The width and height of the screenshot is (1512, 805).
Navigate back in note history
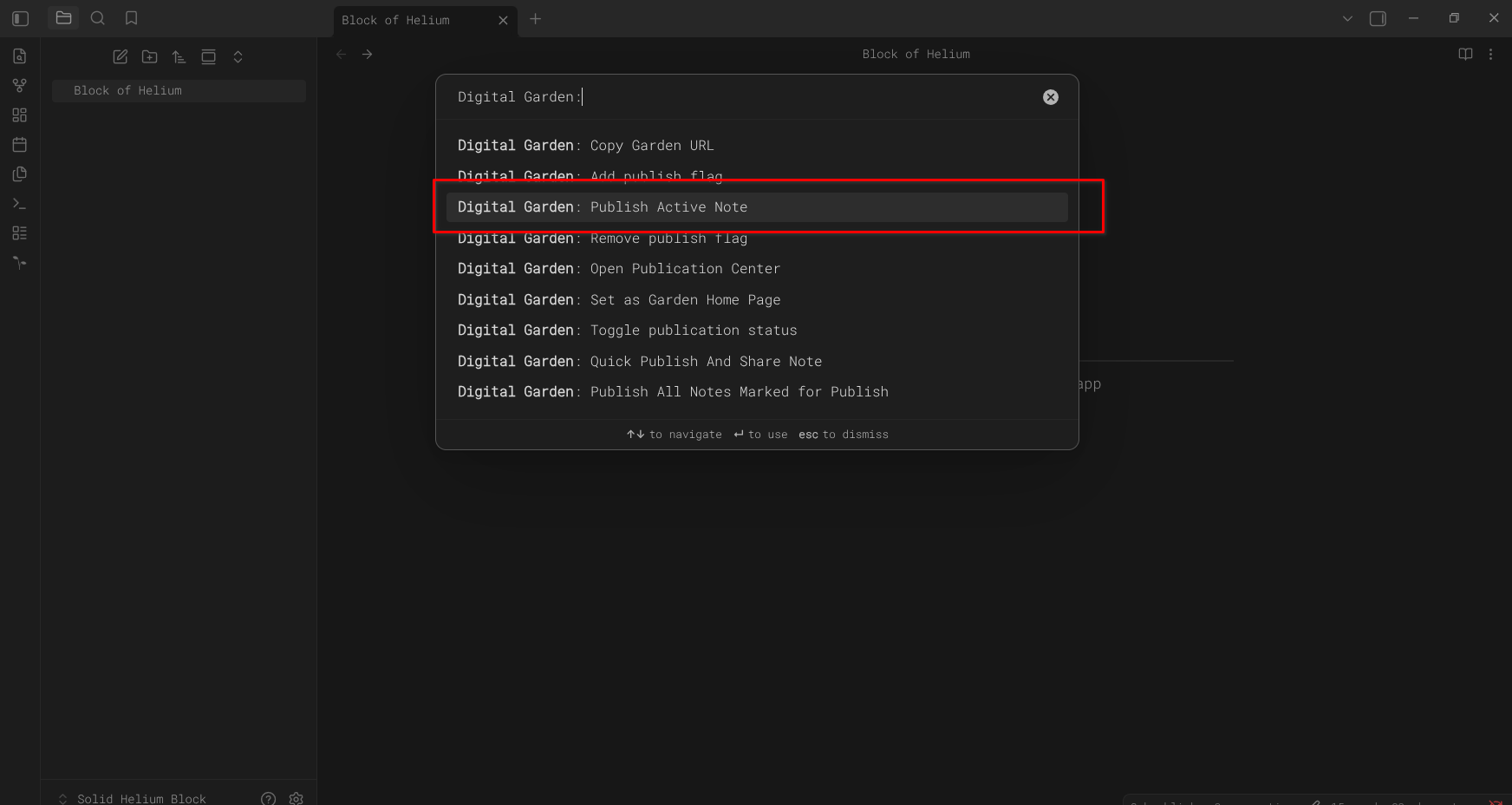click(342, 55)
